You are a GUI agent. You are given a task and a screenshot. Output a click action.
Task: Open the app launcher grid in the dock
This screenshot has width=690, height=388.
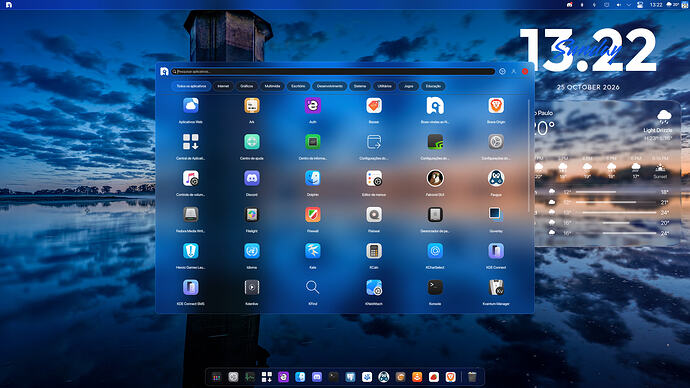tap(216, 377)
